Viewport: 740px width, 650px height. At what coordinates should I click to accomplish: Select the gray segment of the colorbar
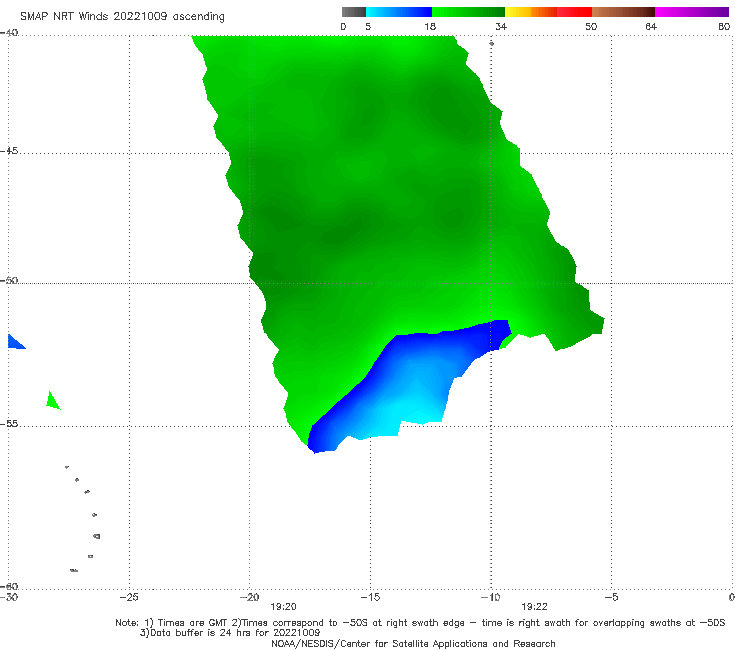coord(354,12)
